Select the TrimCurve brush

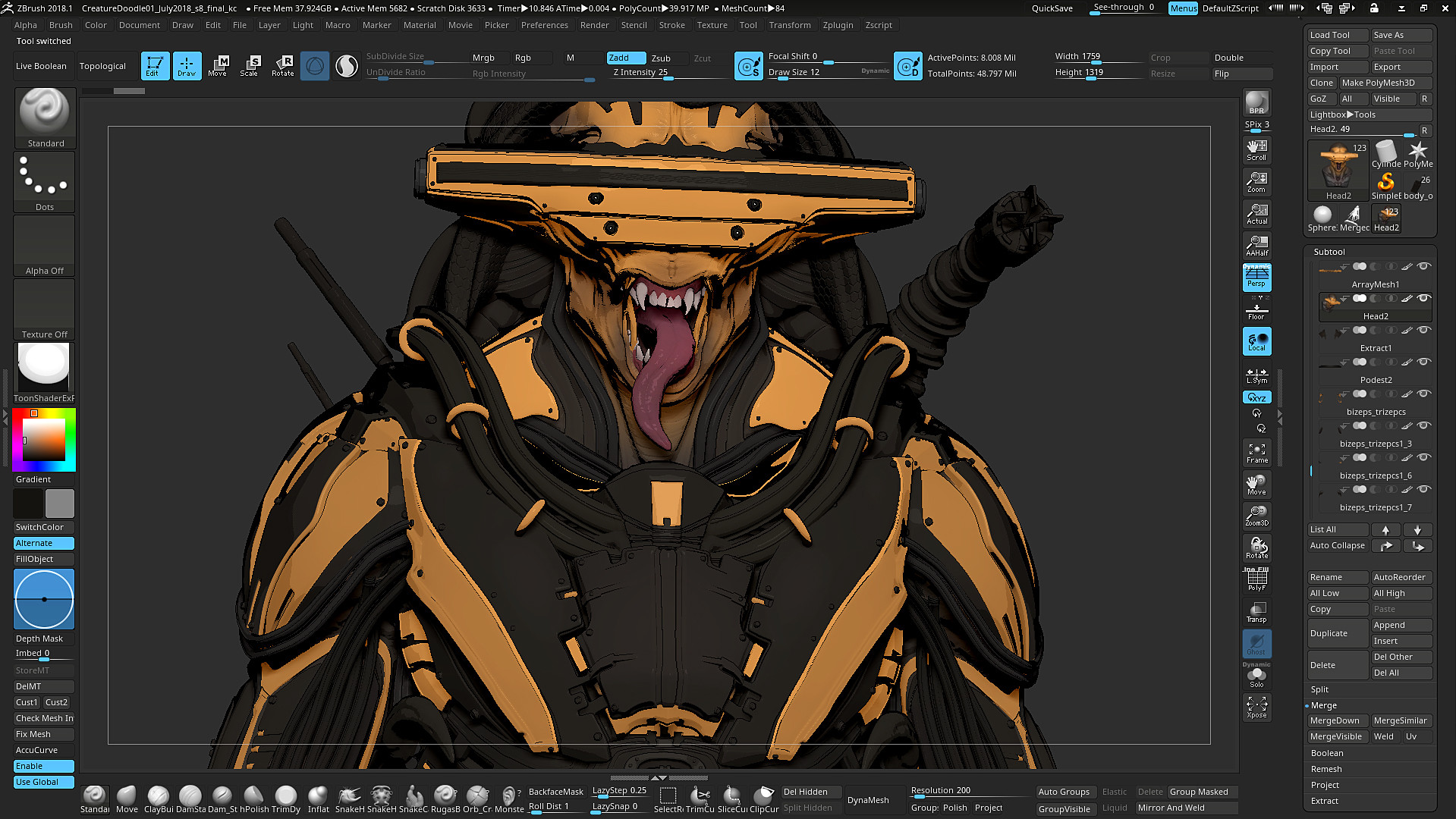pos(700,799)
